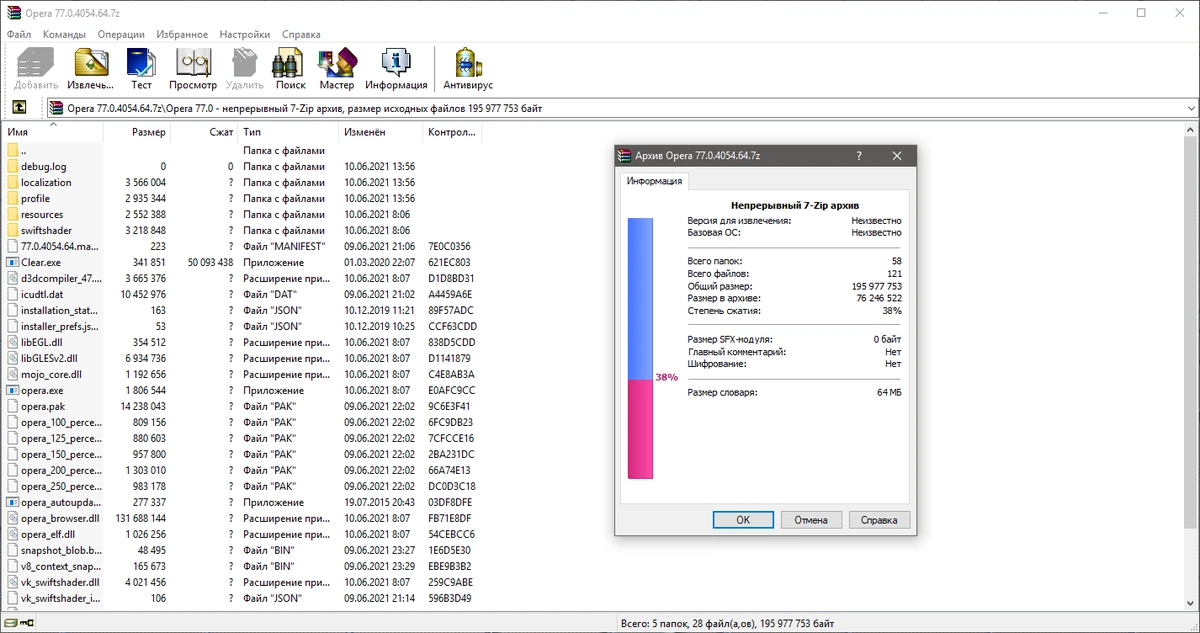This screenshot has height=633, width=1200.
Task: Select the ".." parent folder row
Action: [240, 150]
